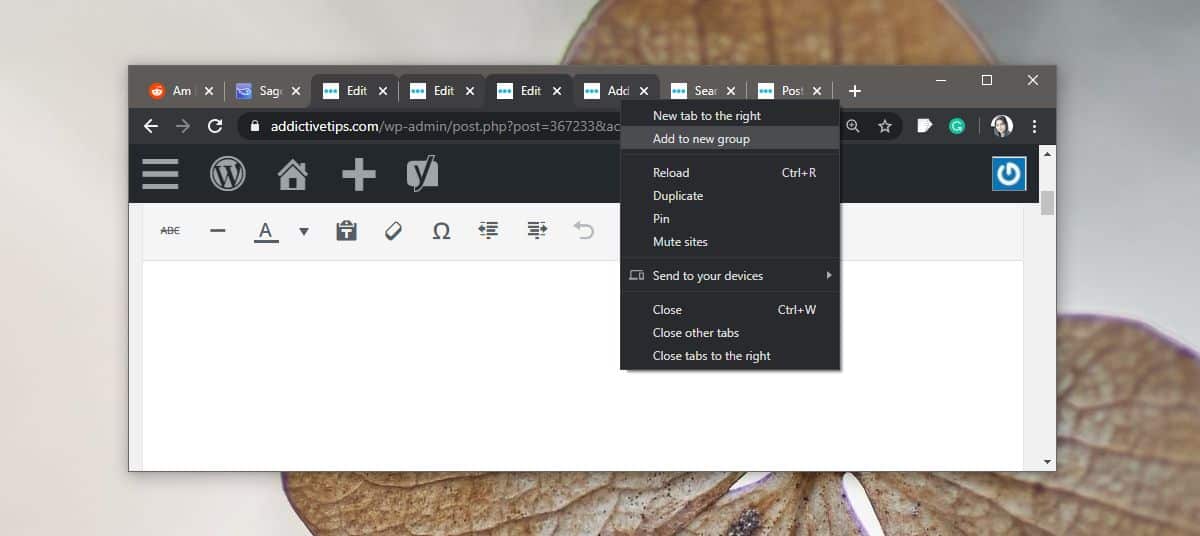Open the text color dropdown arrow
This screenshot has width=1200, height=536.
click(x=304, y=231)
